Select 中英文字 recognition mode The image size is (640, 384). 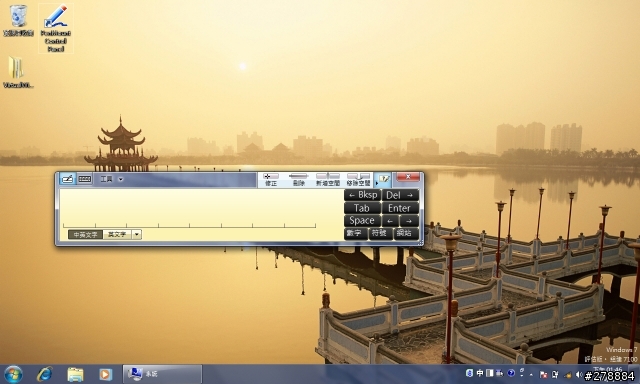coord(85,235)
